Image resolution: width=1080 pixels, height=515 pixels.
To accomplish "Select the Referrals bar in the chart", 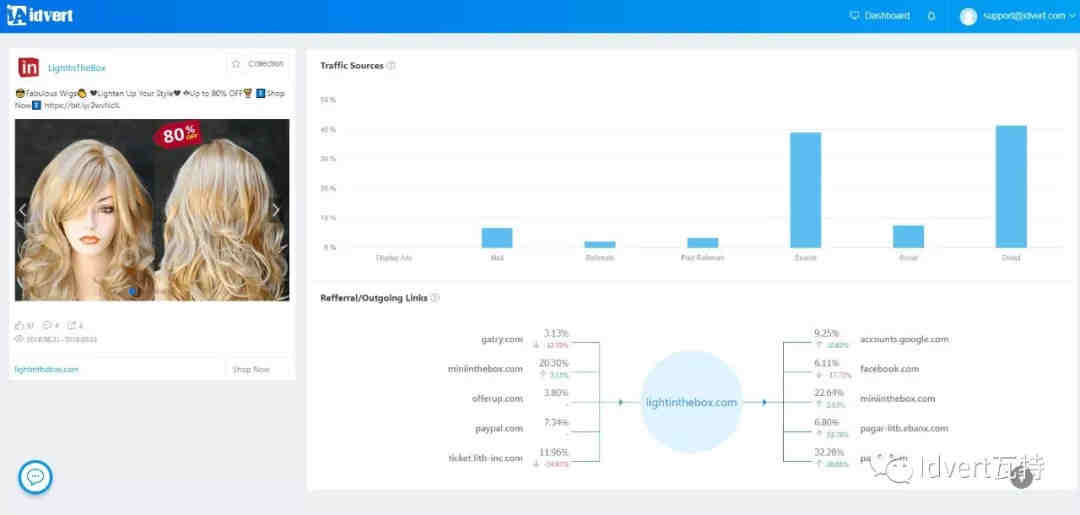I will click(x=600, y=244).
